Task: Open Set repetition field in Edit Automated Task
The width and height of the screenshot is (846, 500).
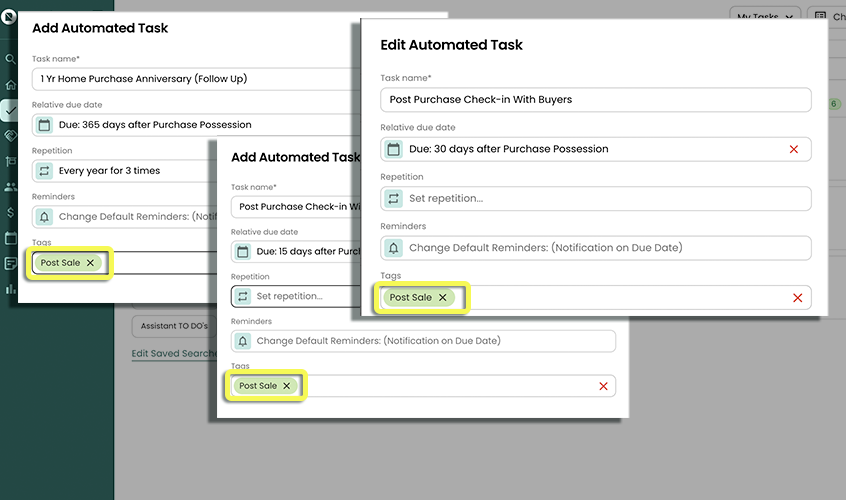Action: (600, 198)
